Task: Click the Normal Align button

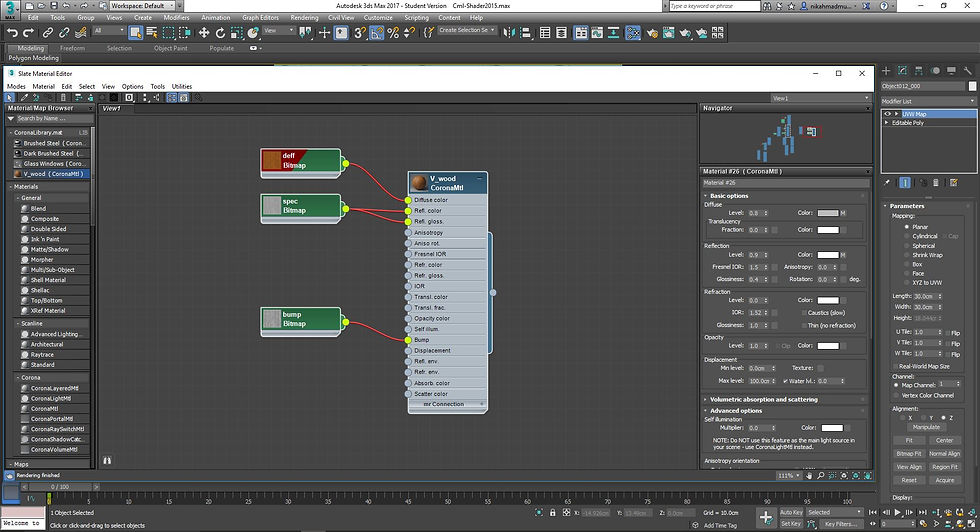Action: click(x=944, y=454)
